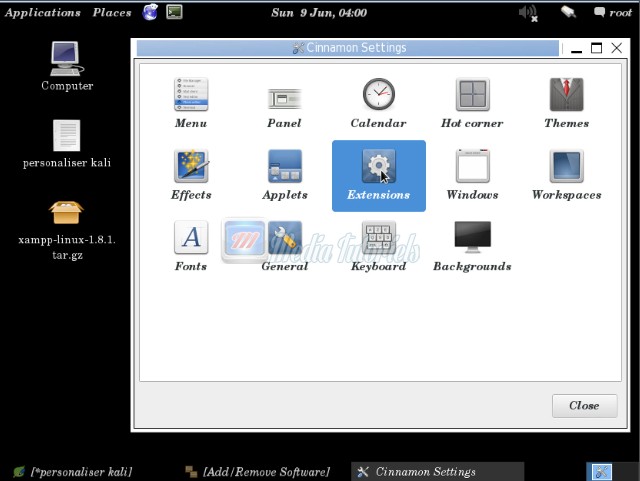Screen dimensions: 640x481
Task: Open the Backgrounds monitor icon
Action: [473, 237]
